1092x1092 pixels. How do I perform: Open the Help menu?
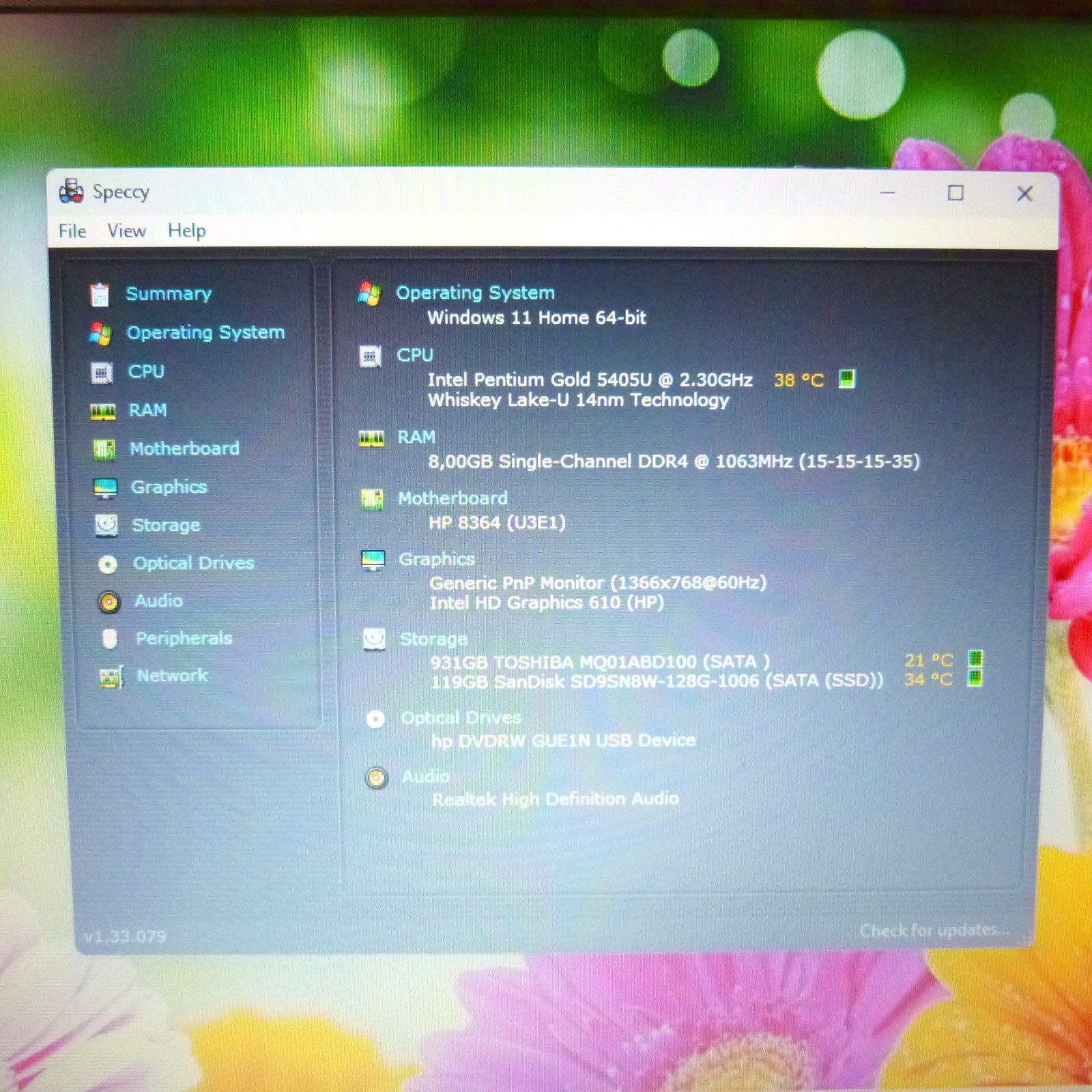tap(187, 231)
